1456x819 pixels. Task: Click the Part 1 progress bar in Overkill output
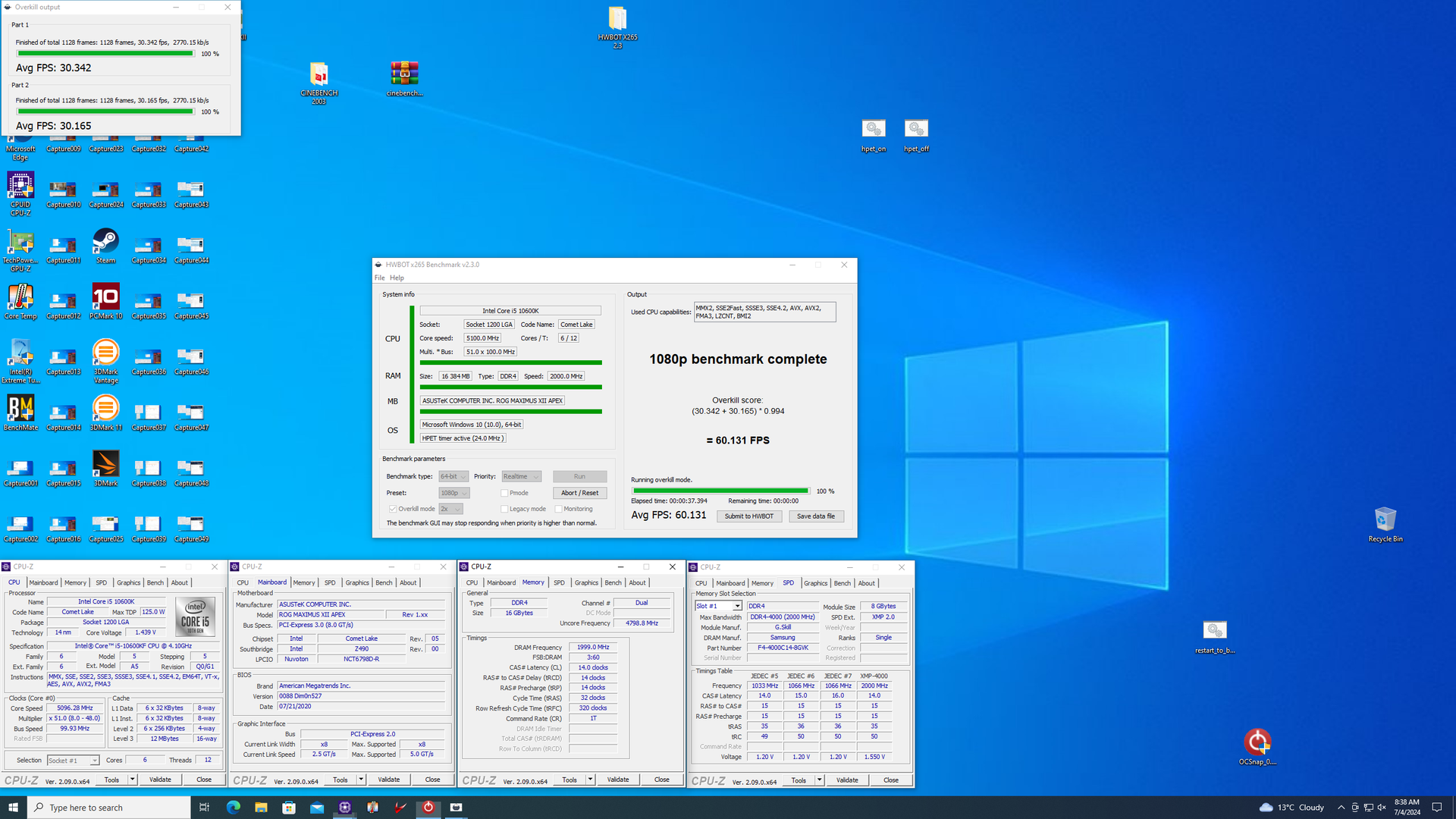[x=105, y=54]
